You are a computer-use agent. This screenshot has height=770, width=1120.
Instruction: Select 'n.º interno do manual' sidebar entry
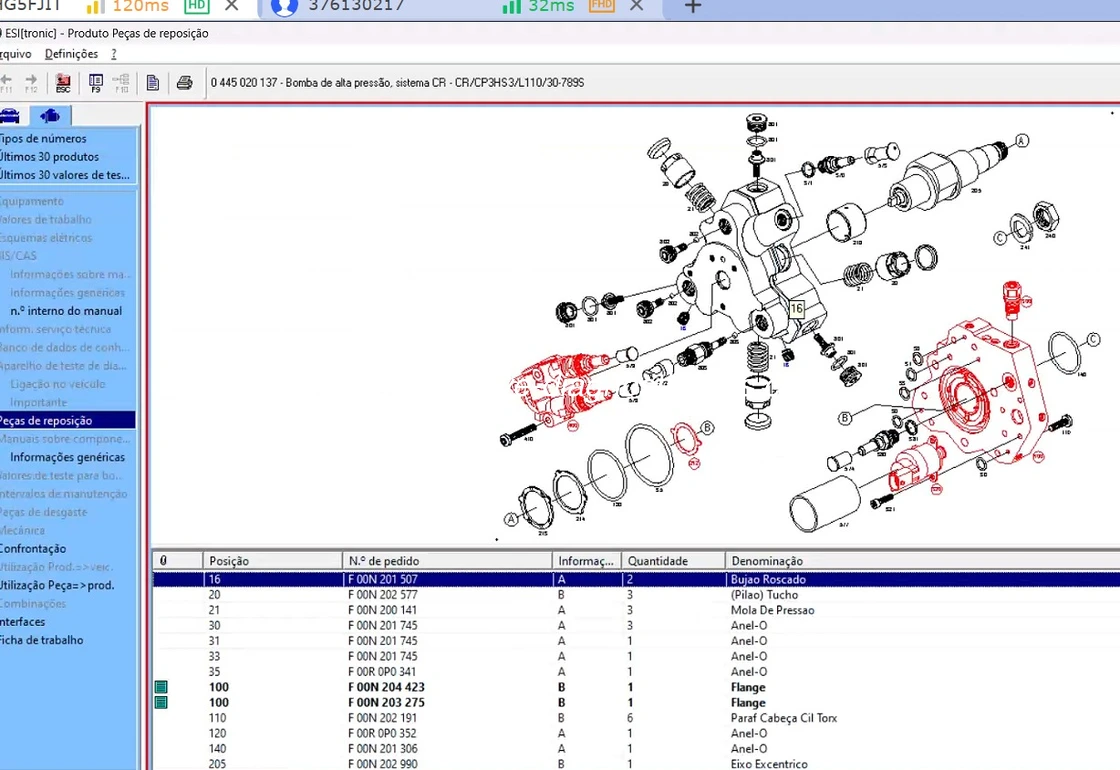tap(66, 311)
